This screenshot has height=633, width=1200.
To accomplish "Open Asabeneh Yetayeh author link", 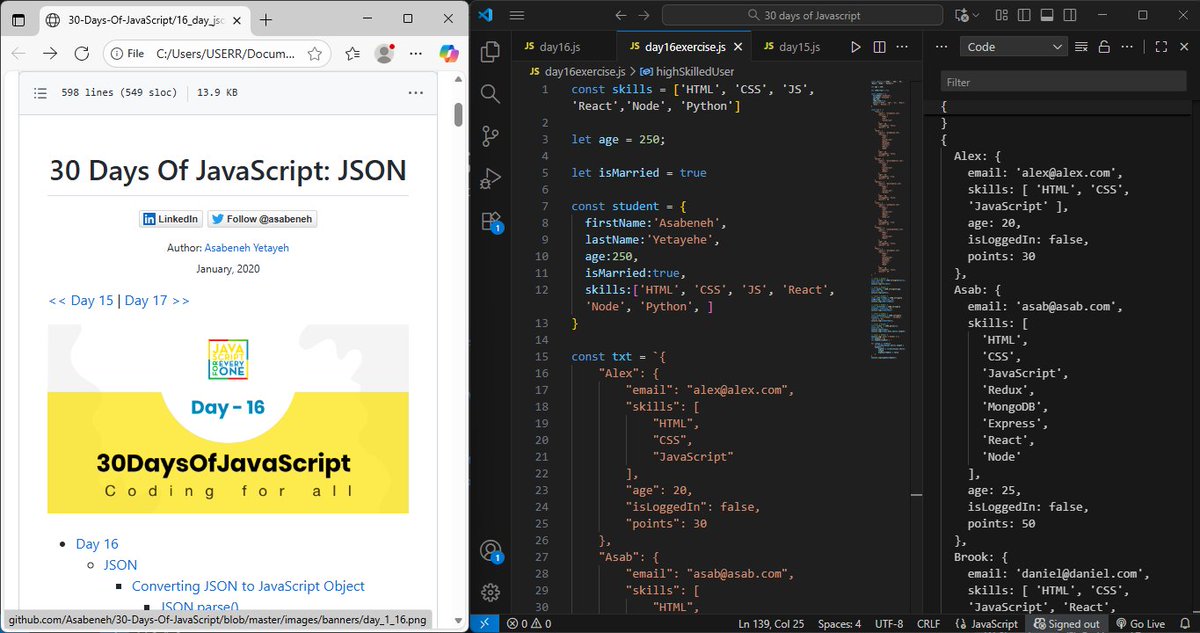I will [x=246, y=247].
